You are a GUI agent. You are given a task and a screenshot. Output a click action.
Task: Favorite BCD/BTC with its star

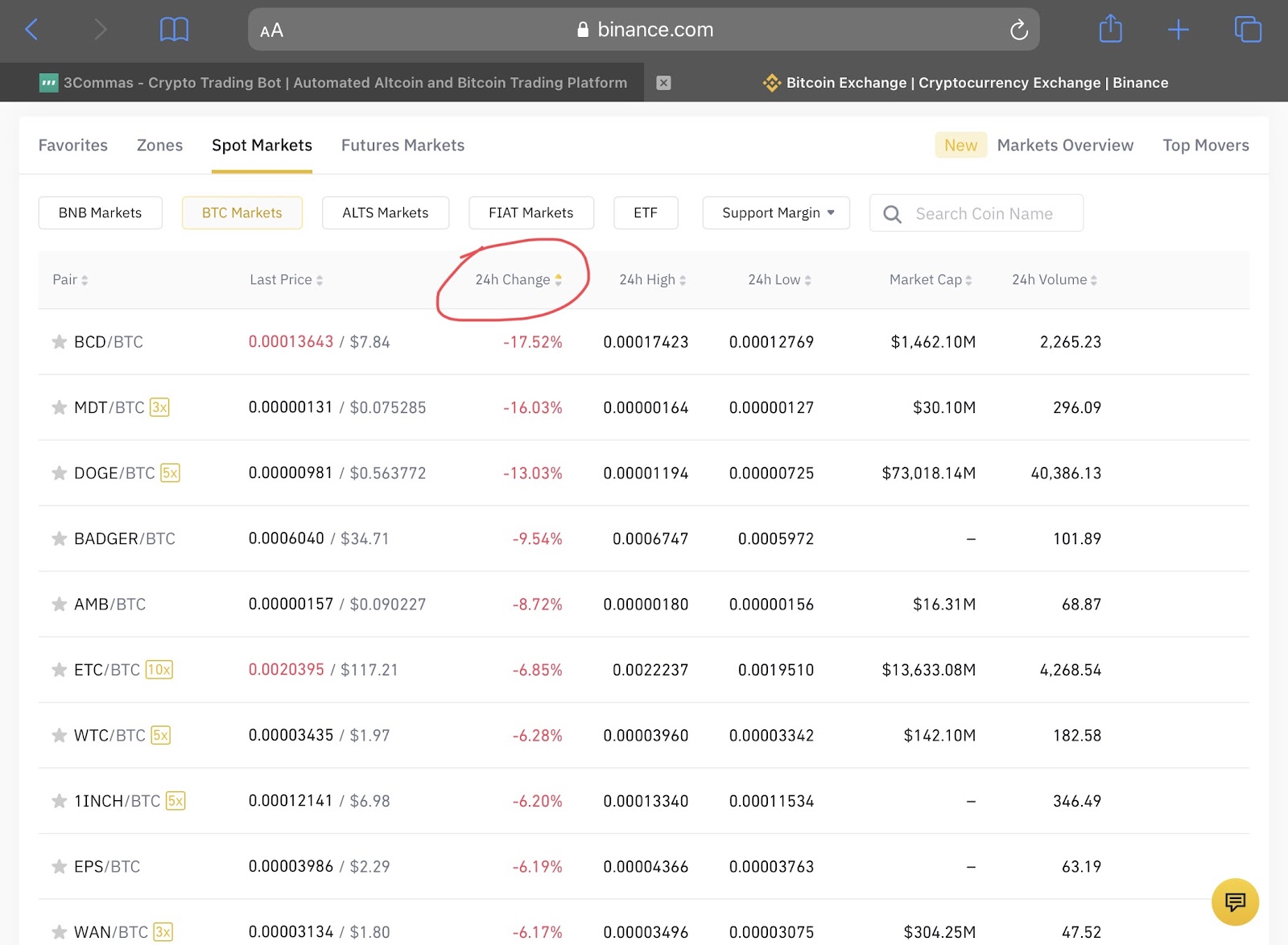[x=59, y=342]
